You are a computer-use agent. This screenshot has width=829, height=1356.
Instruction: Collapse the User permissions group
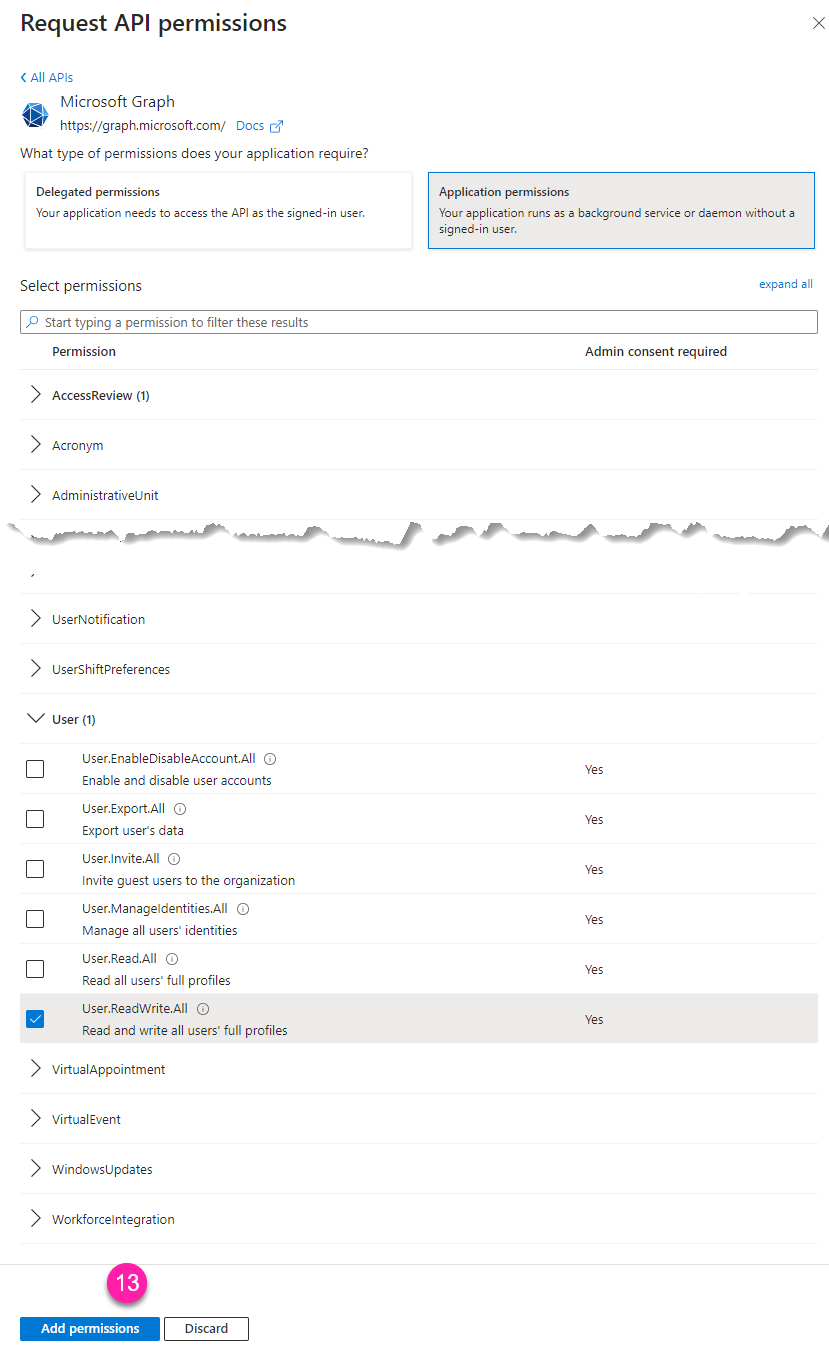click(x=36, y=719)
